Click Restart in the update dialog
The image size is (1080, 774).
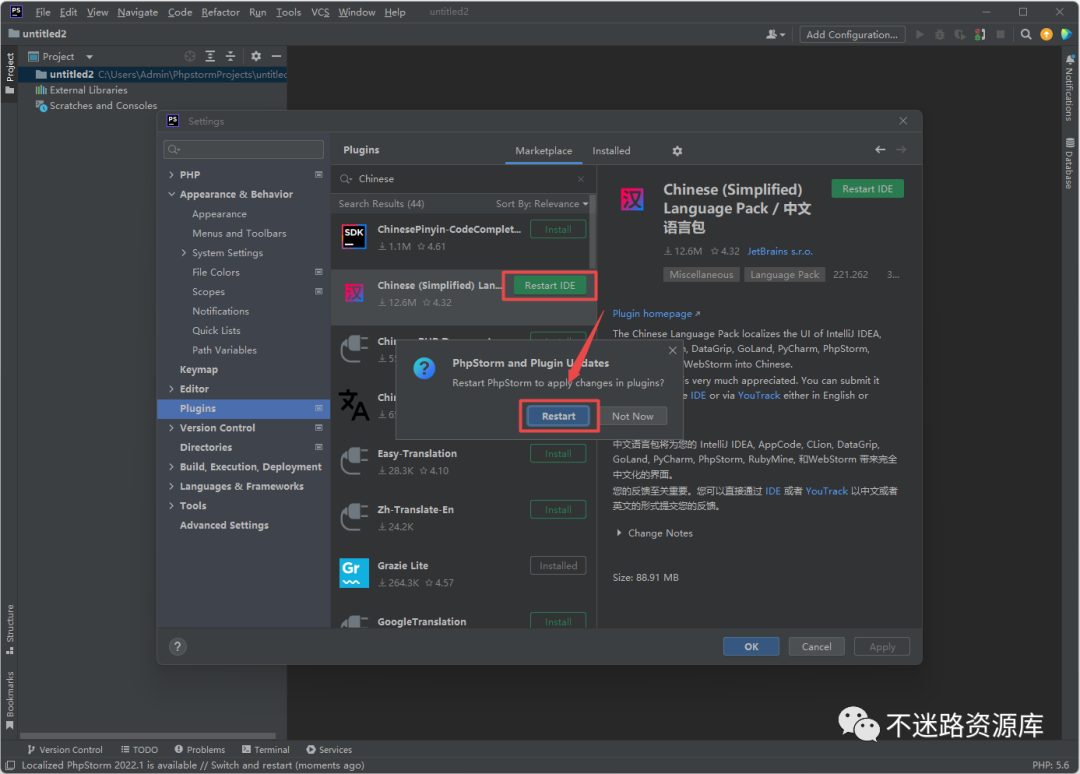pyautogui.click(x=558, y=416)
